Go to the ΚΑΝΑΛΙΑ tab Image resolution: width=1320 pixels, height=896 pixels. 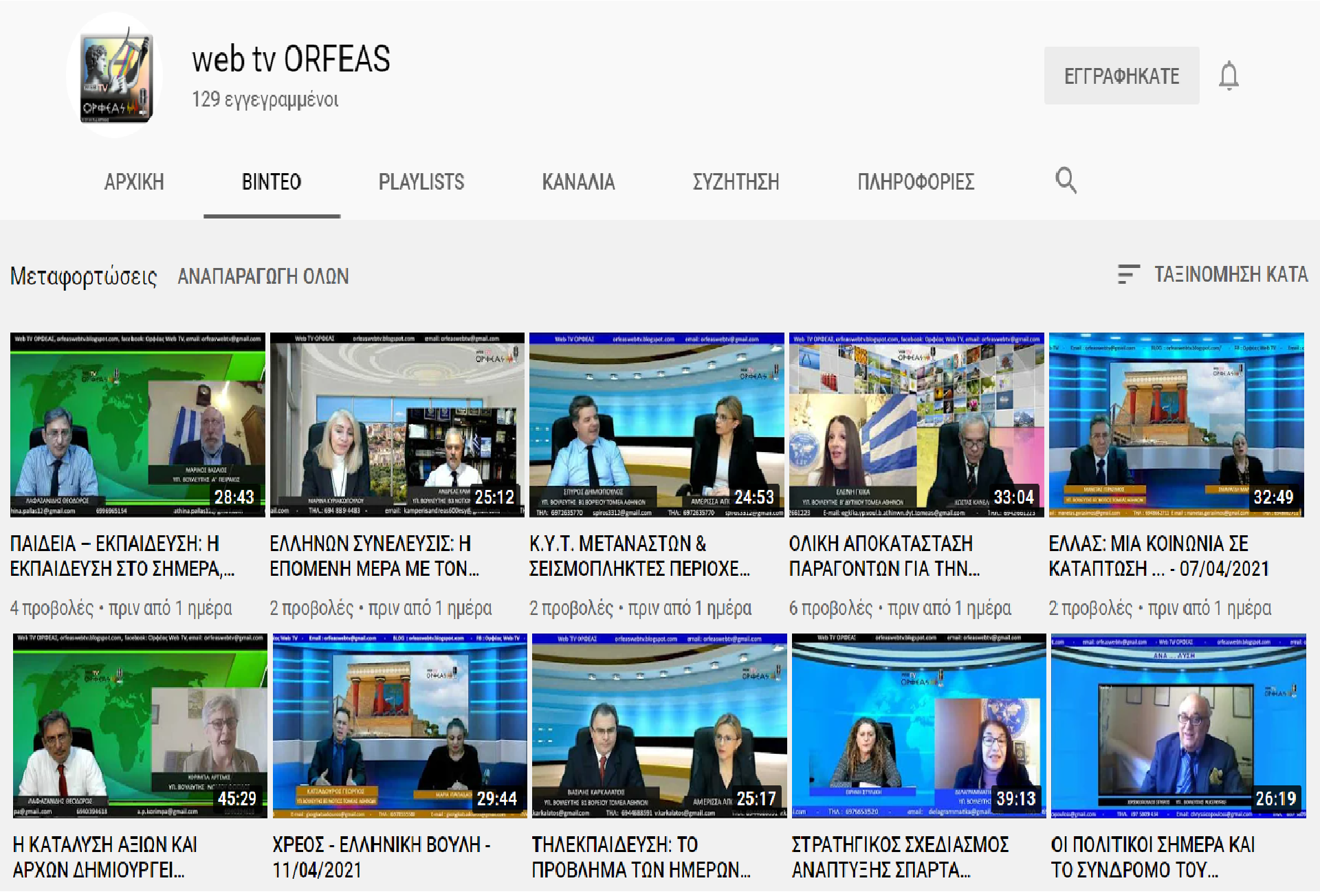click(578, 182)
